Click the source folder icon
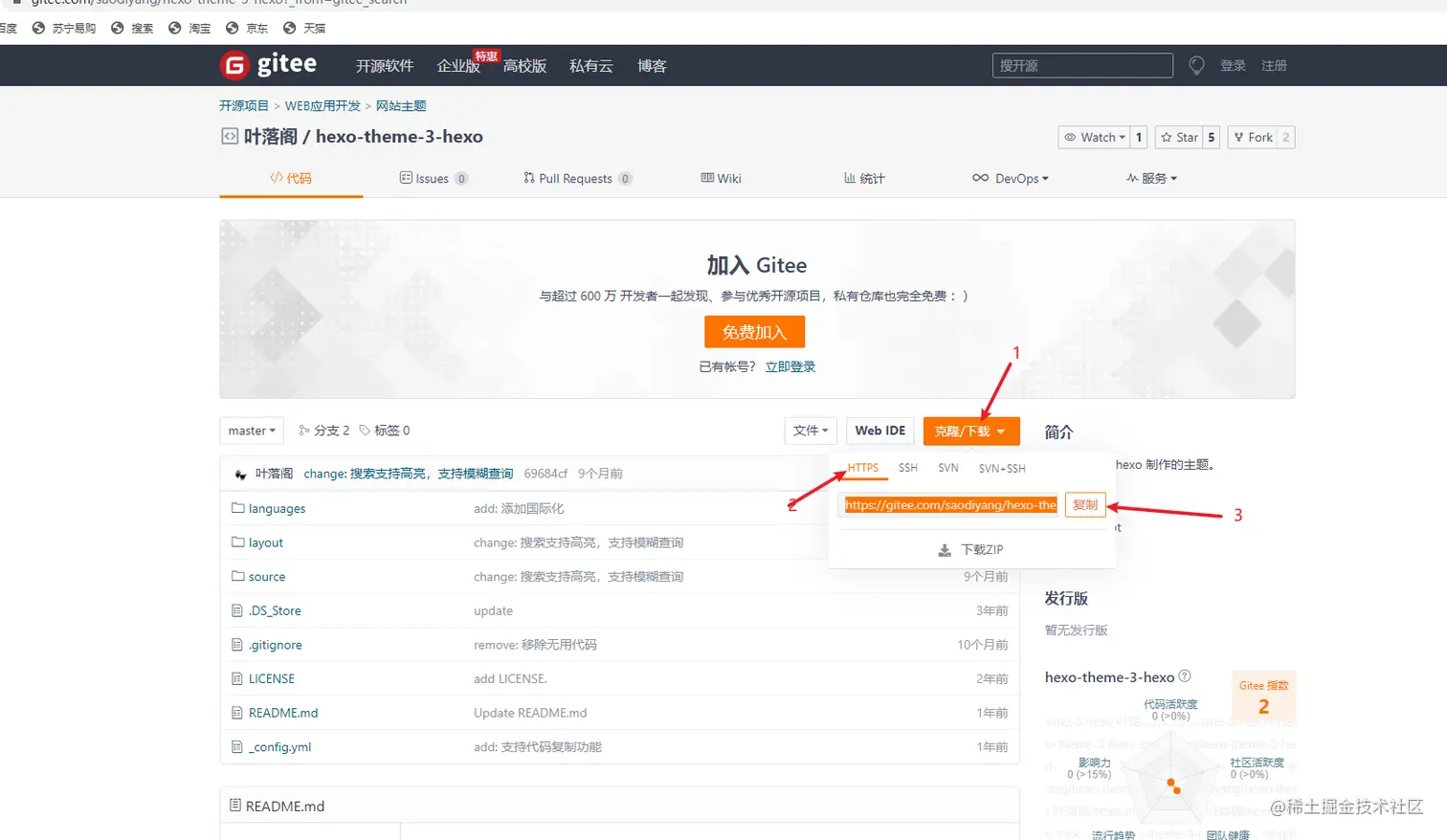Screen dimensions: 1447x840 click(x=237, y=576)
